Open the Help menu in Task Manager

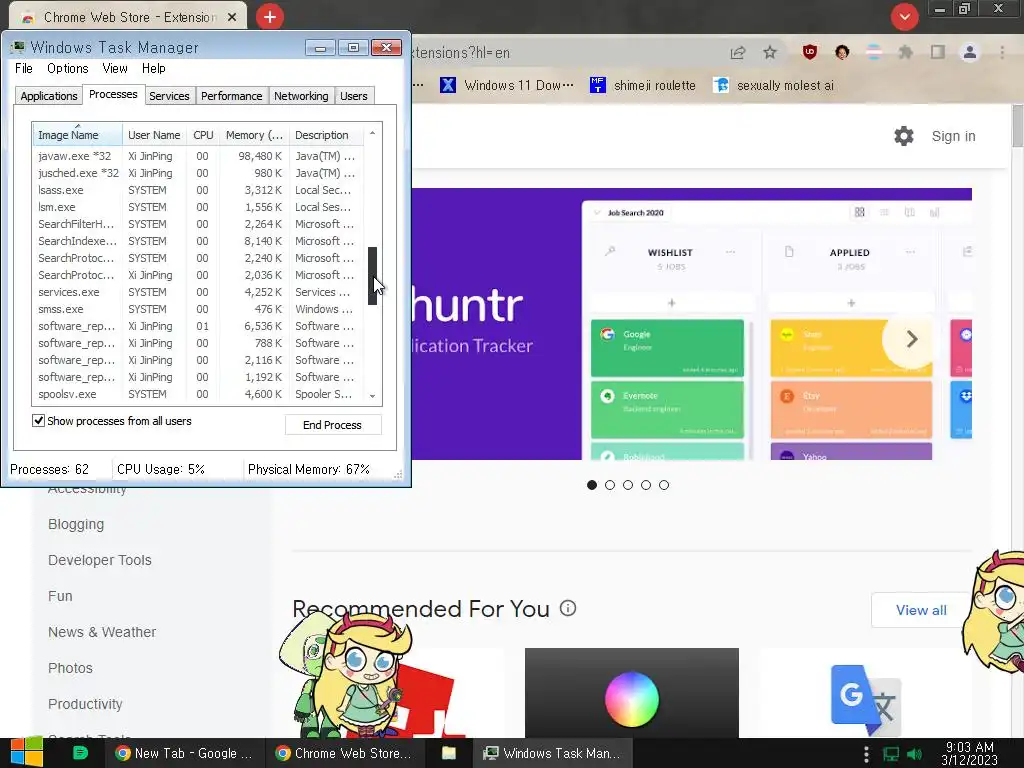(153, 68)
